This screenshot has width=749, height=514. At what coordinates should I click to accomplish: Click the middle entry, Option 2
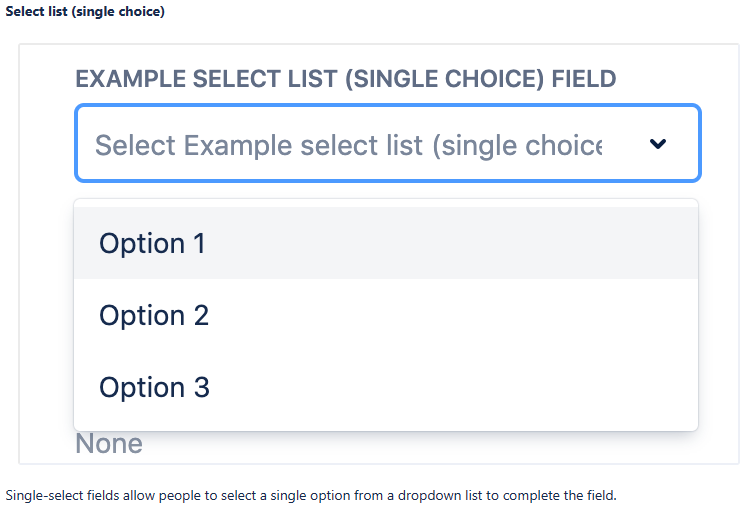click(x=385, y=315)
